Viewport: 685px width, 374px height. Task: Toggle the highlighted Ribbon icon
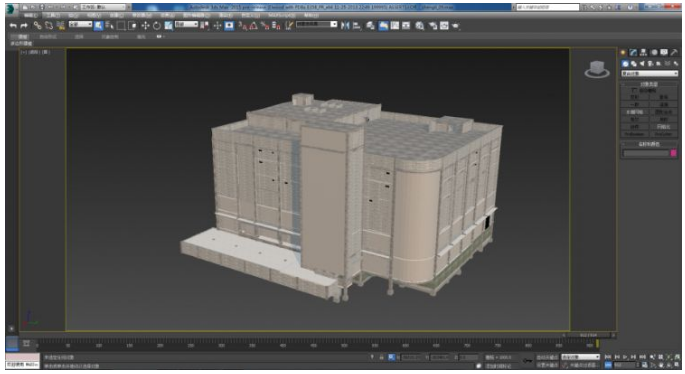383,26
